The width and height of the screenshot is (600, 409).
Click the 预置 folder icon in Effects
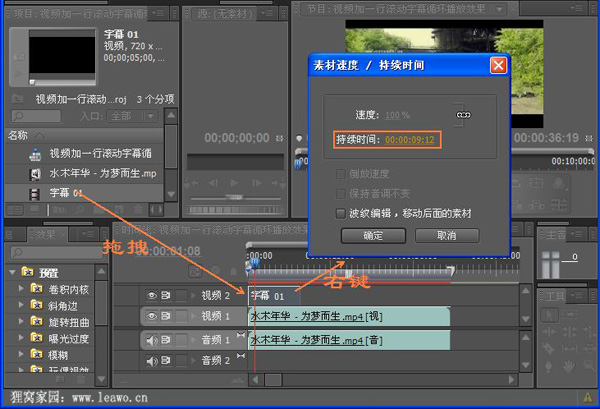(28, 272)
